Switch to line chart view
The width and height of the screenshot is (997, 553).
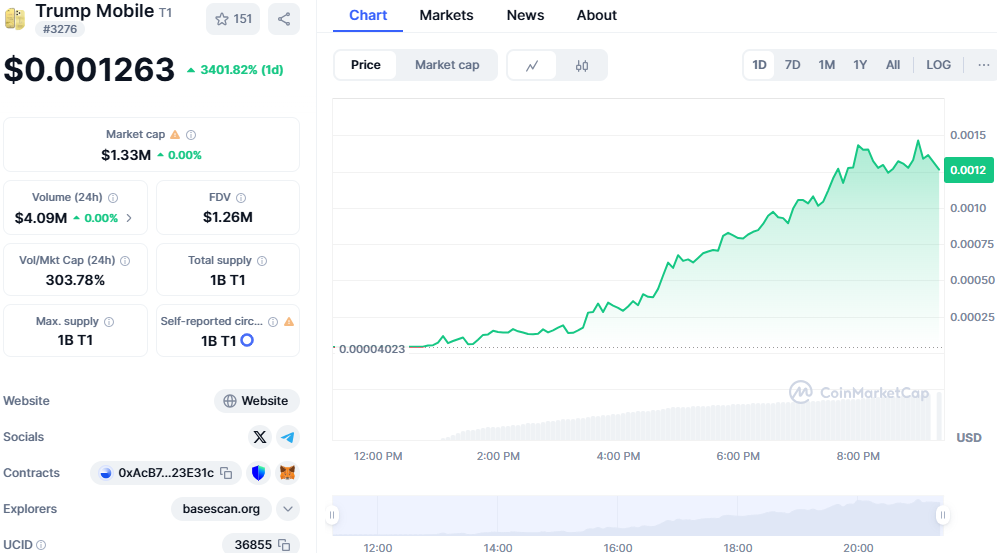tap(532, 65)
